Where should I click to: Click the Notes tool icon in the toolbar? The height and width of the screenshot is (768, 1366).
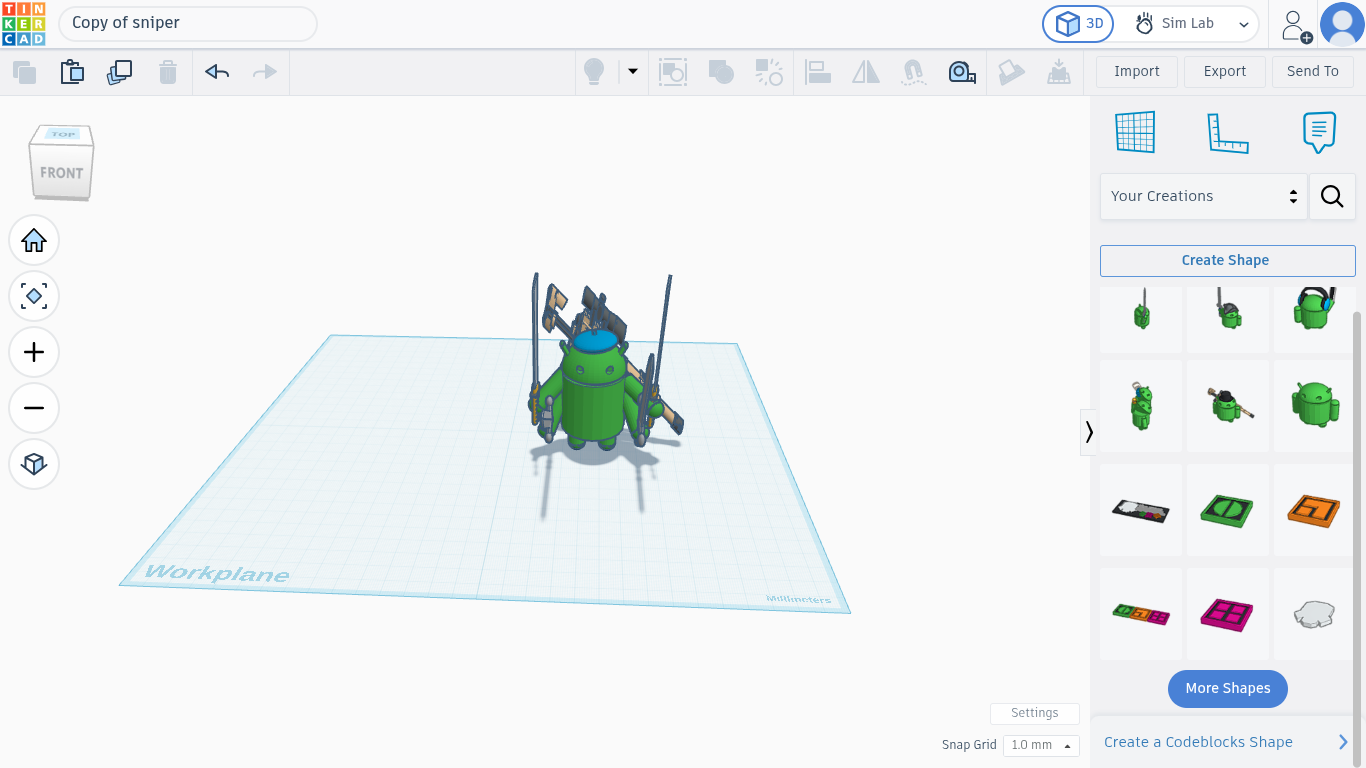point(1011,72)
